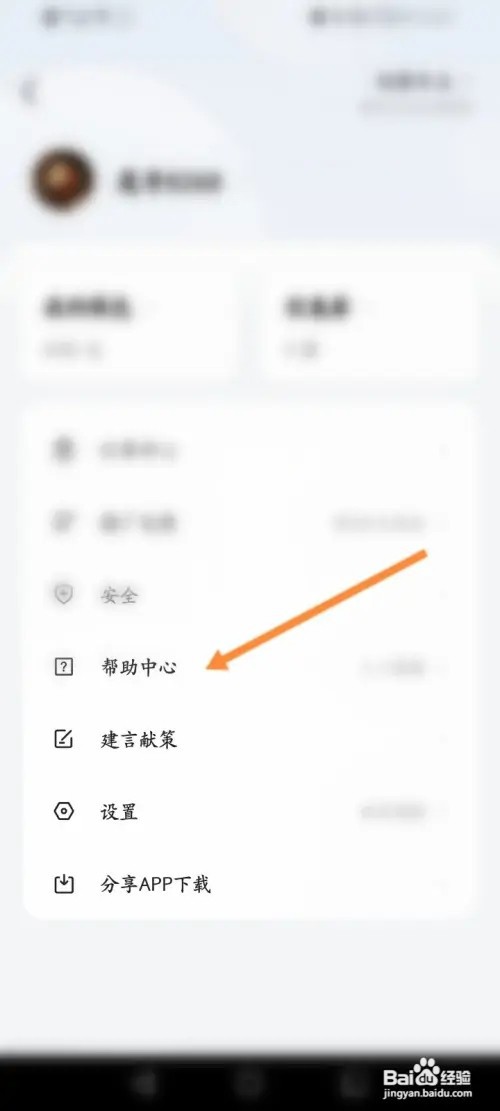The height and width of the screenshot is (1111, 500).
Task: Click the shield icon beside 安全
Action: (x=64, y=594)
